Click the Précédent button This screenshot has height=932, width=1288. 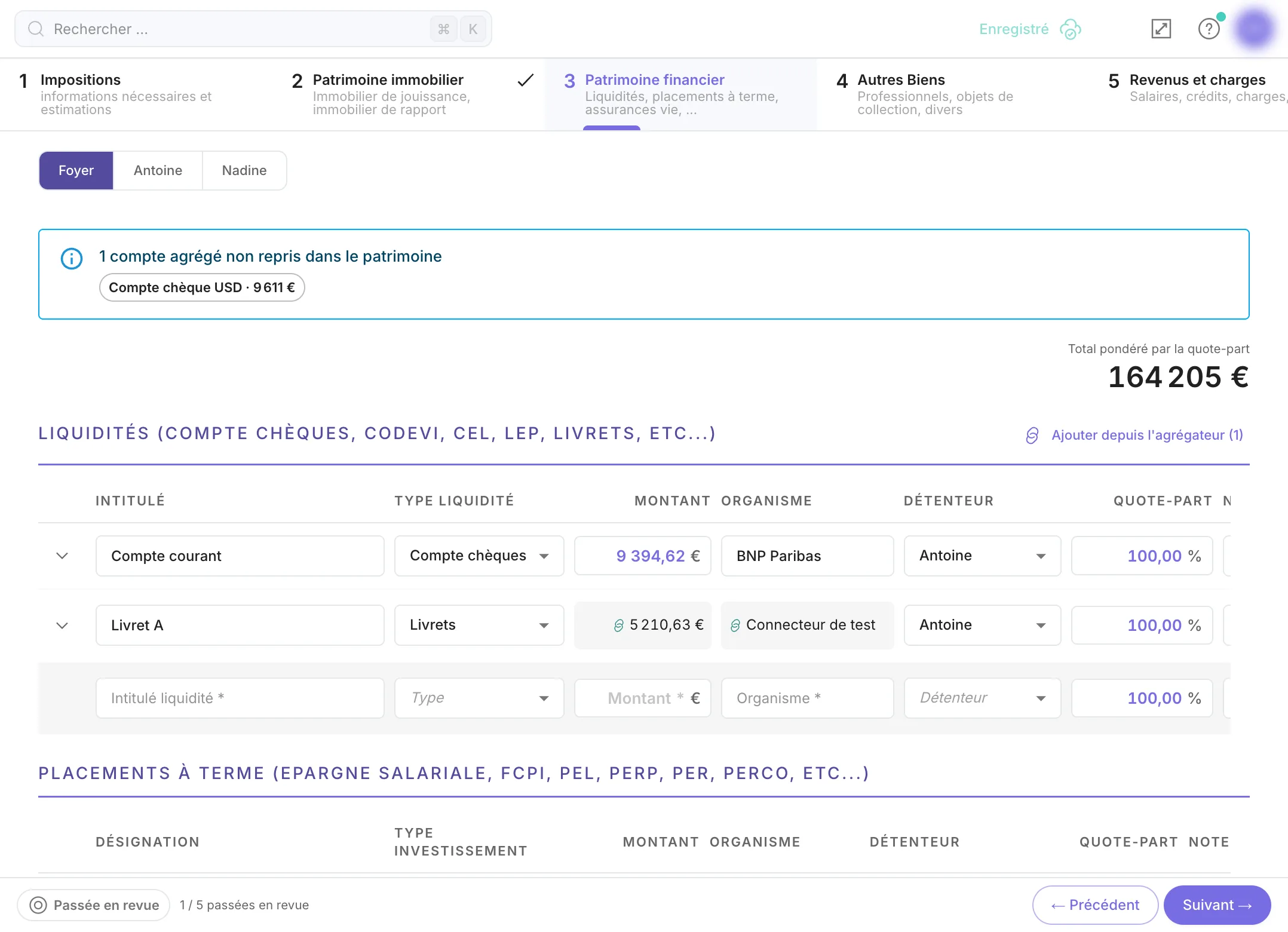[1095, 905]
